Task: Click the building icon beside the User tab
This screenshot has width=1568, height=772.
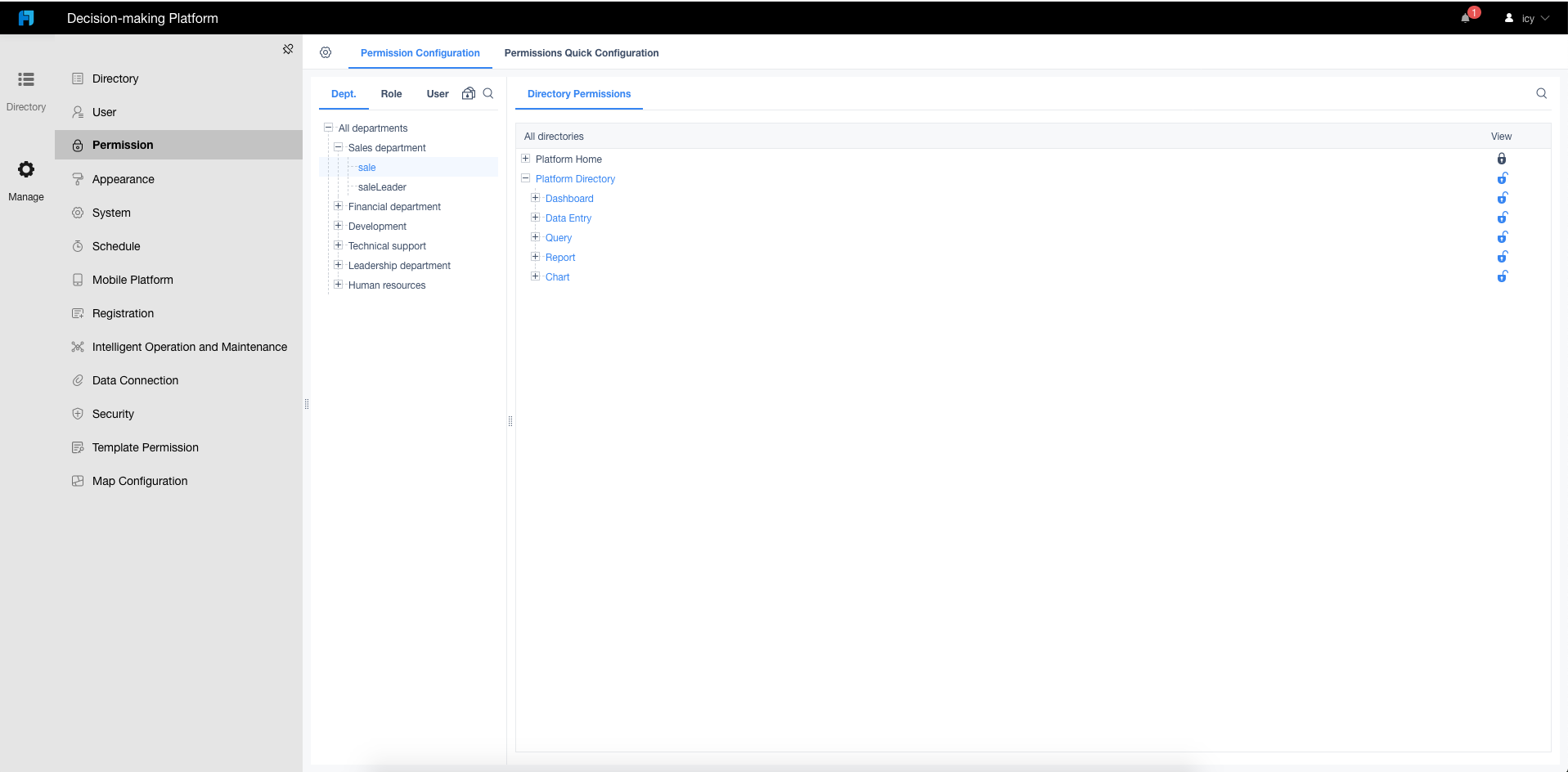Action: [467, 93]
